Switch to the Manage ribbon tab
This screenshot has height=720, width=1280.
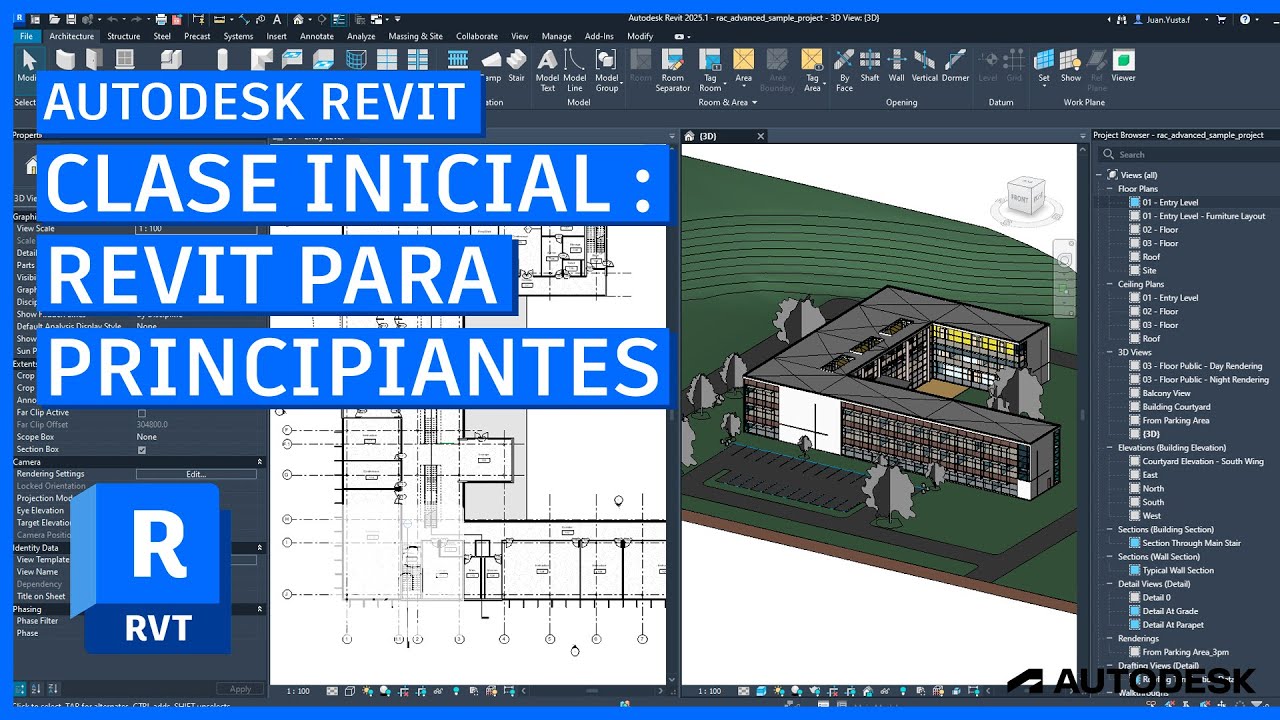point(556,36)
